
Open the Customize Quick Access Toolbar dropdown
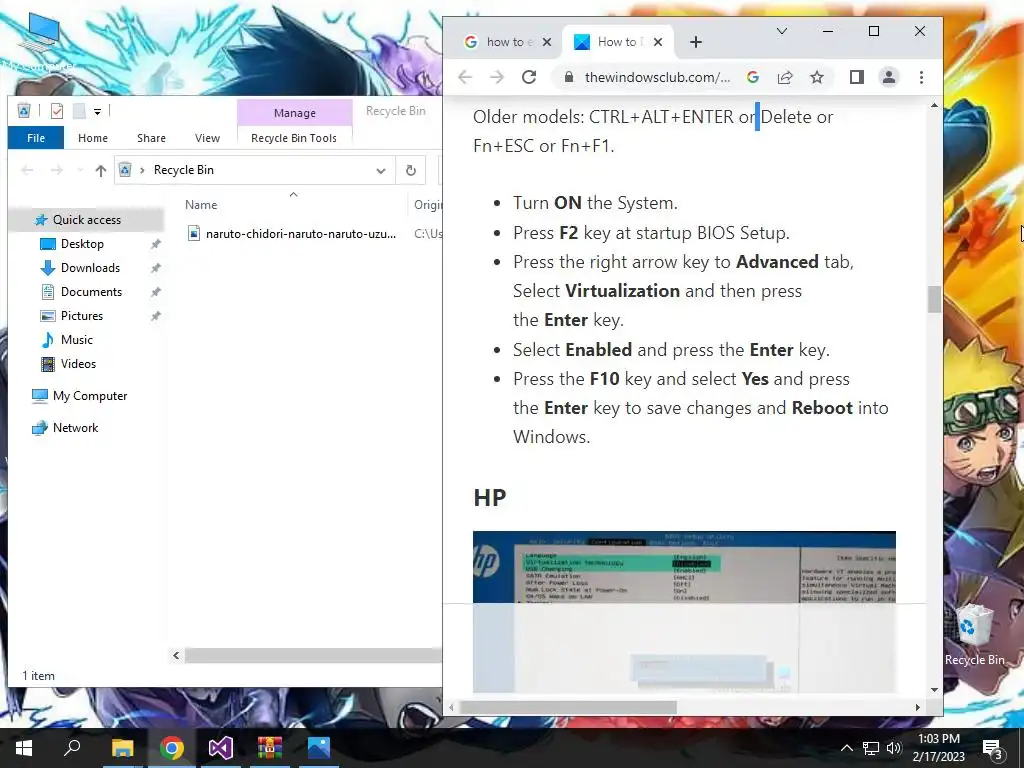click(97, 112)
